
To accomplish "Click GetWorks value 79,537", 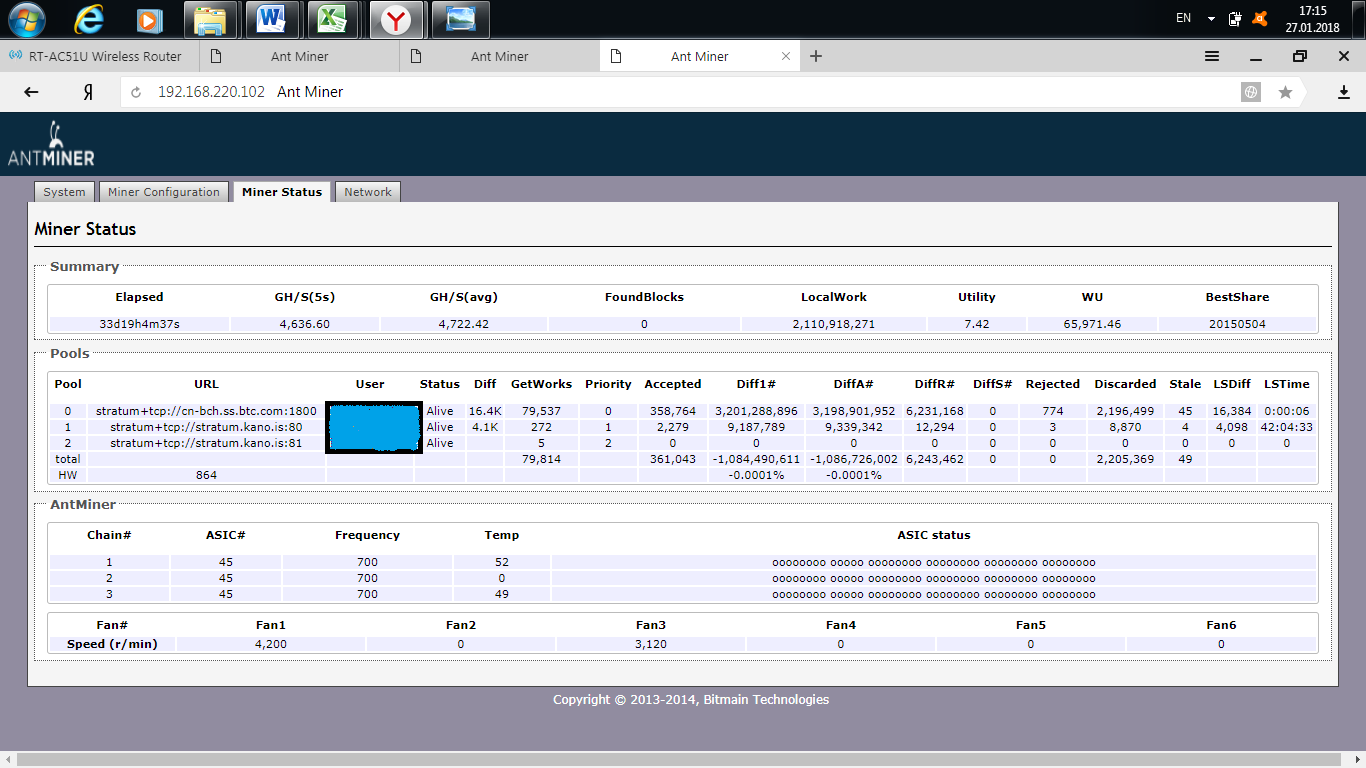I will click(x=541, y=411).
